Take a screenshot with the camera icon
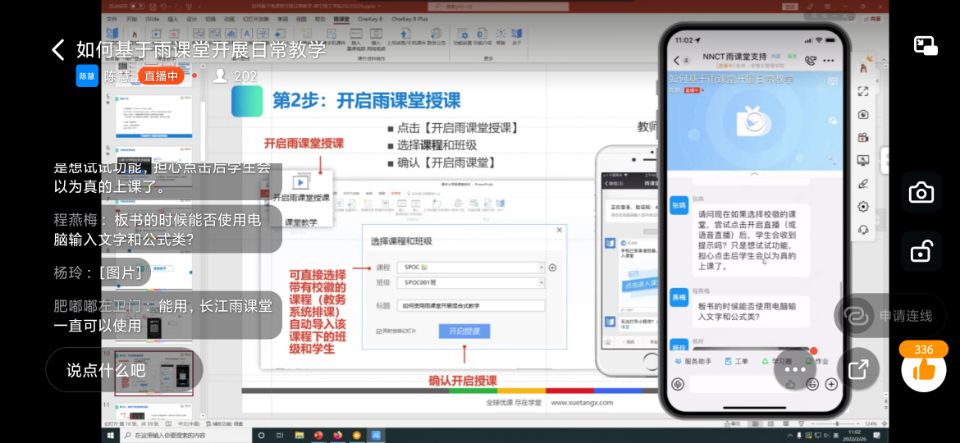The width and height of the screenshot is (960, 443). pos(921,193)
